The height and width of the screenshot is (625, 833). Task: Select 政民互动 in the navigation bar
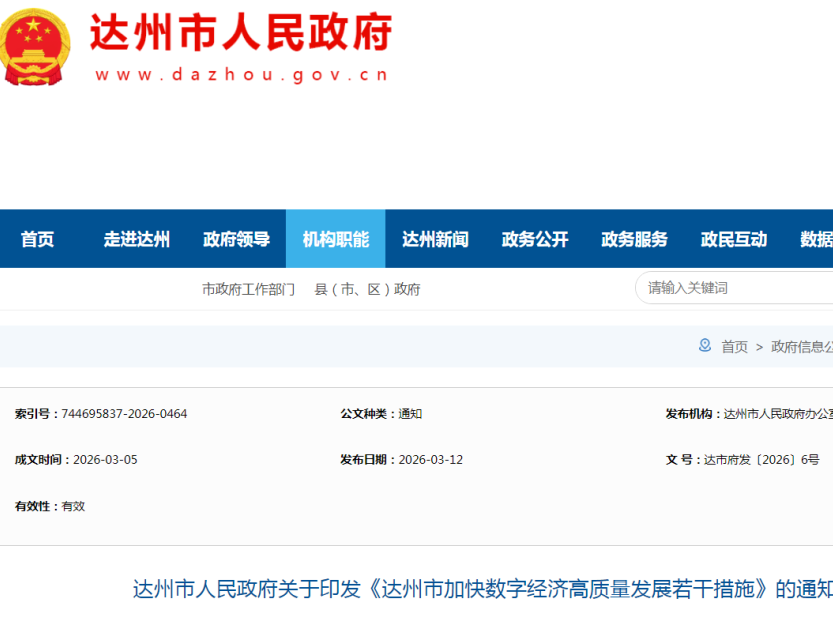(x=734, y=239)
